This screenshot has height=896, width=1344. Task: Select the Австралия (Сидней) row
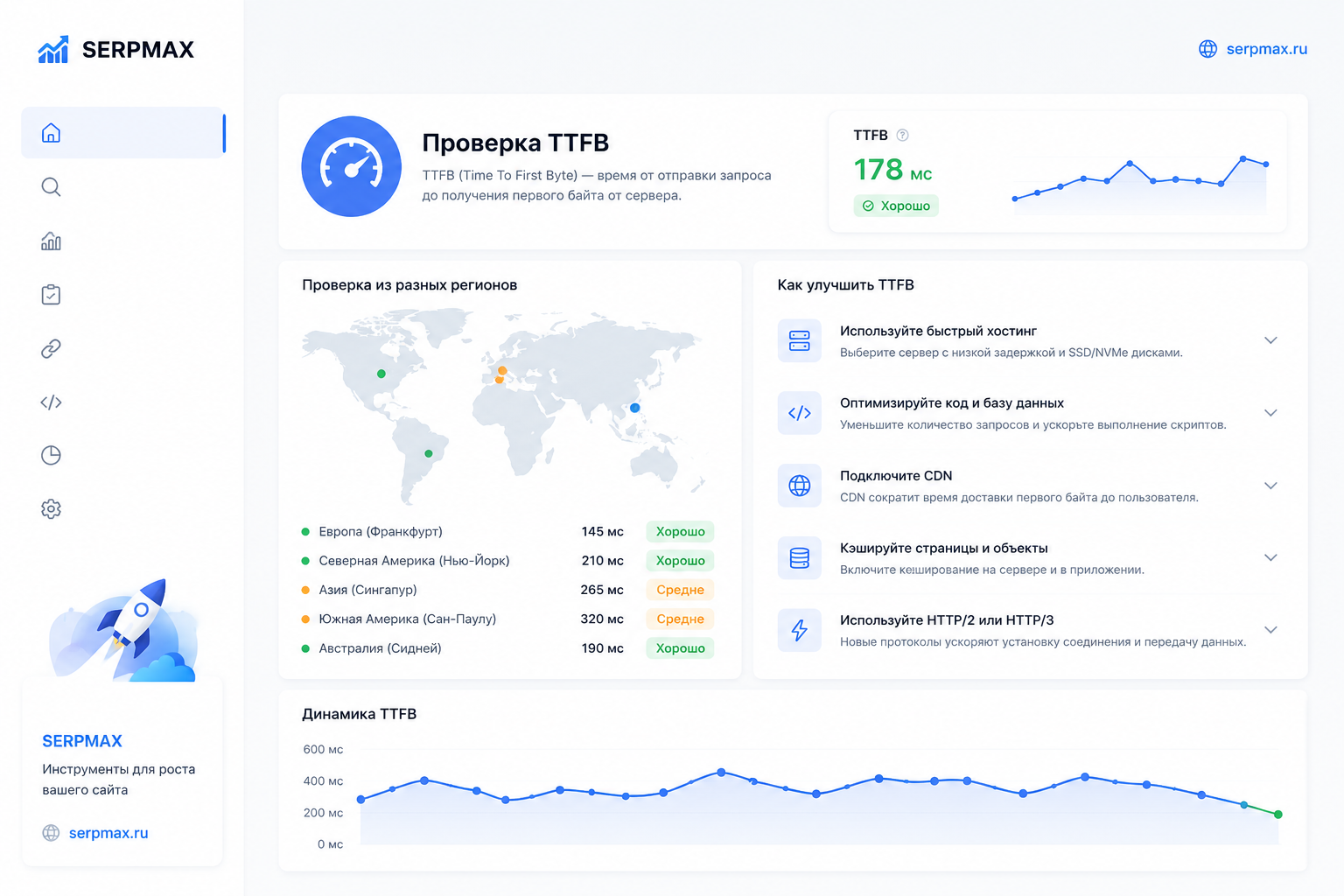(507, 648)
